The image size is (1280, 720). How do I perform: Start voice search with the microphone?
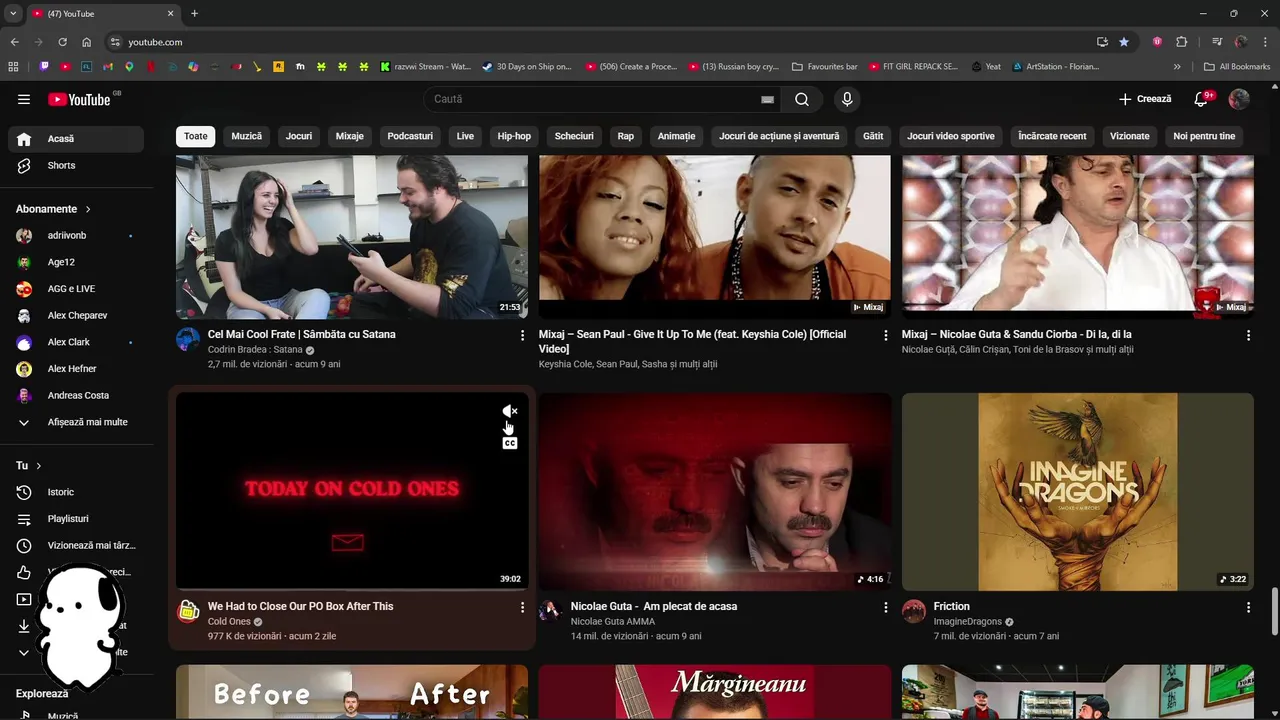point(847,99)
